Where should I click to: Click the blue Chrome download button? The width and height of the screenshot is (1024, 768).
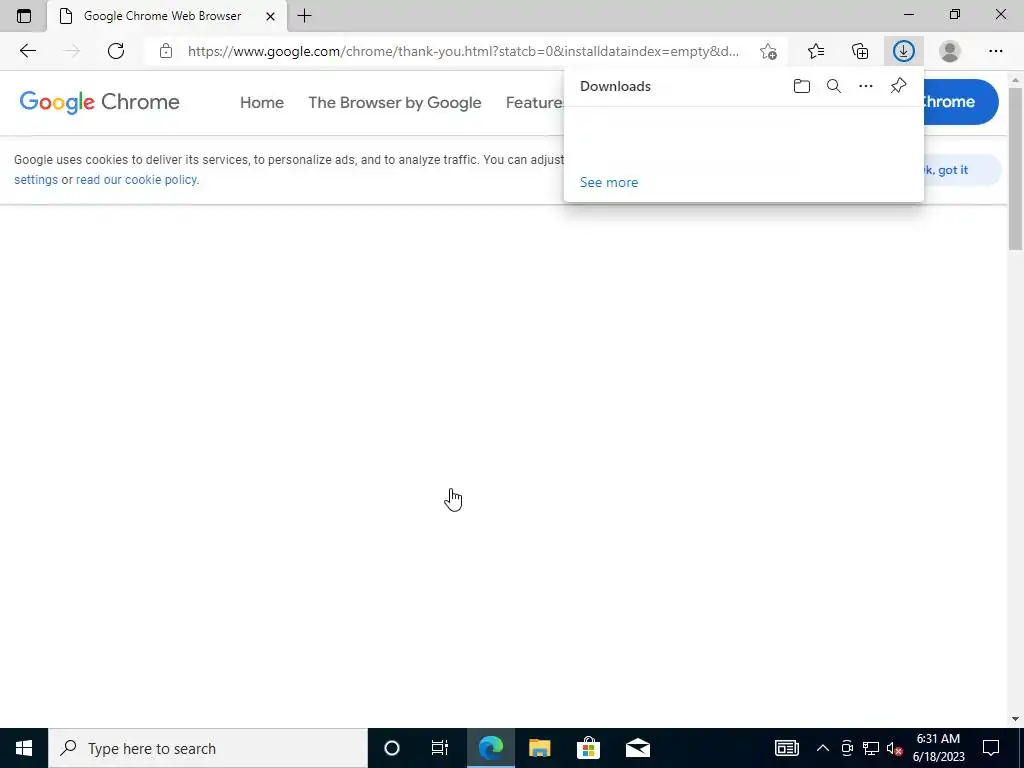960,102
